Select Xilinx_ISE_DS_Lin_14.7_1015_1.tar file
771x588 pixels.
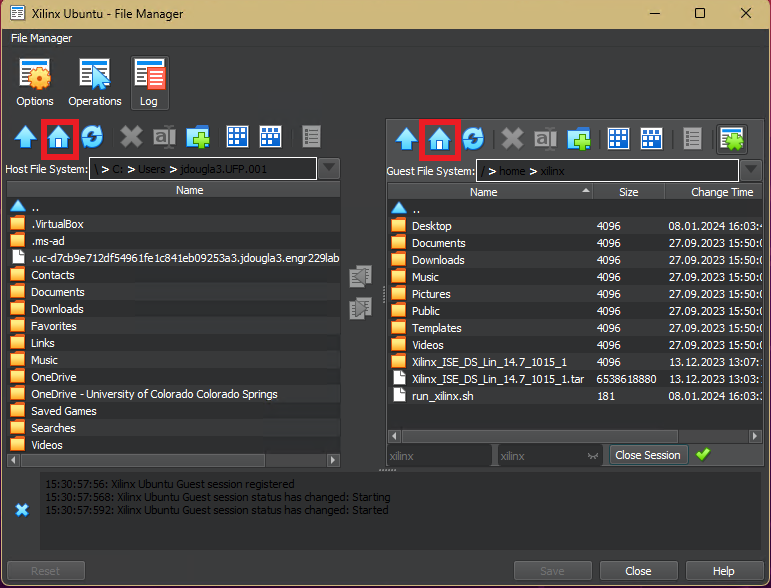[x=575, y=379]
